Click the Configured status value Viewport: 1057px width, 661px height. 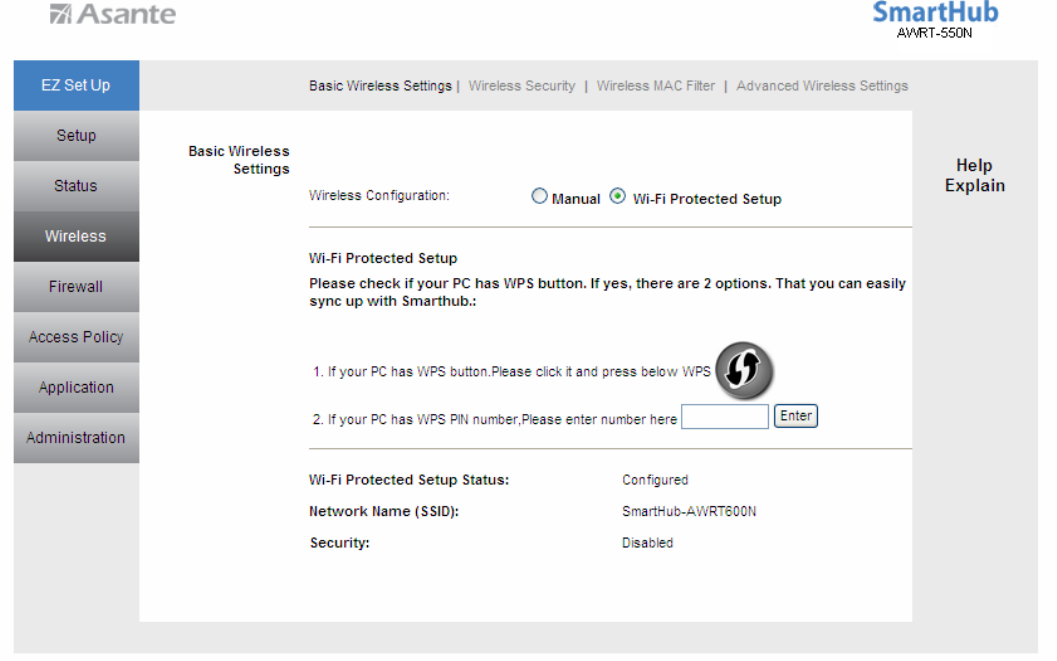655,480
